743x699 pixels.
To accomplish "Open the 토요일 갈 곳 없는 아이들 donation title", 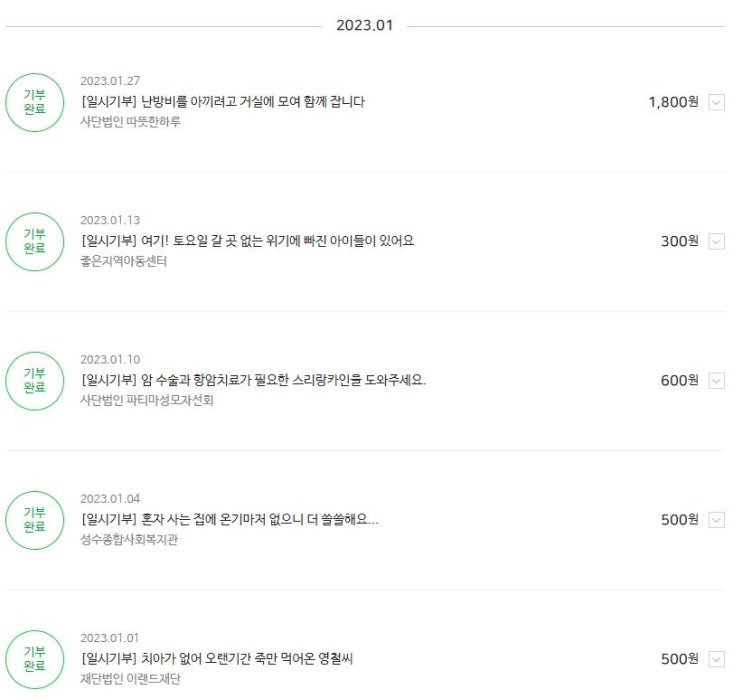I will click(246, 241).
